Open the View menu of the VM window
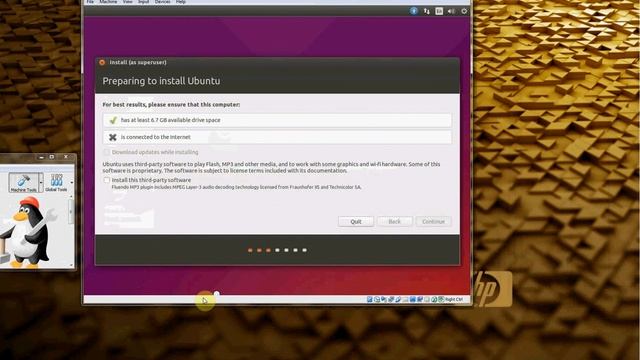 click(x=128, y=2)
